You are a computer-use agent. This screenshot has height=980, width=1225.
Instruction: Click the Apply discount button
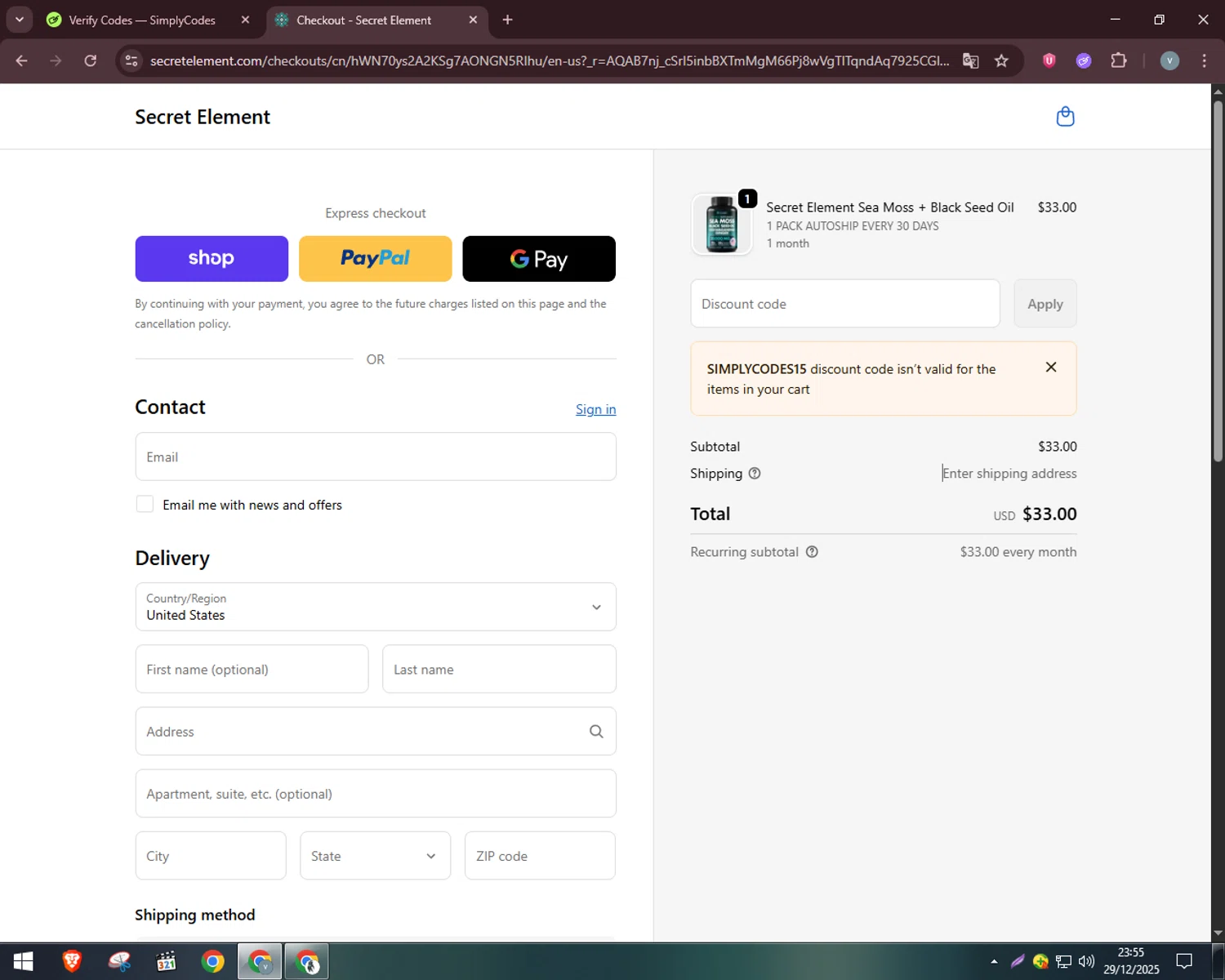[x=1045, y=304]
